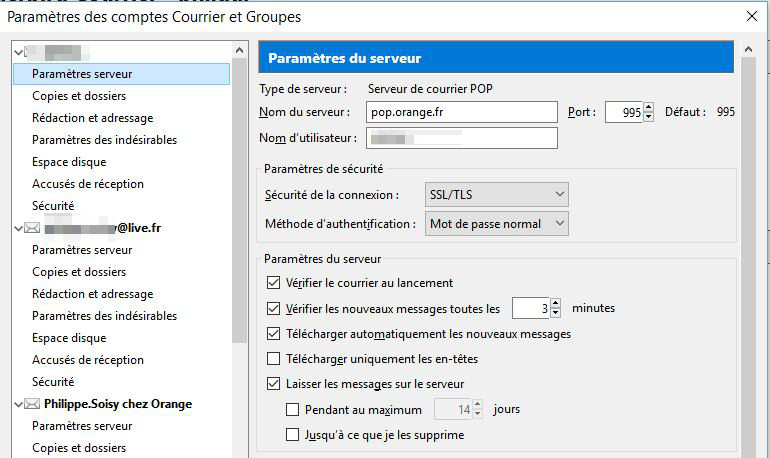Decrease the Port value with the down arrow
The height and width of the screenshot is (458, 770).
click(x=649, y=117)
